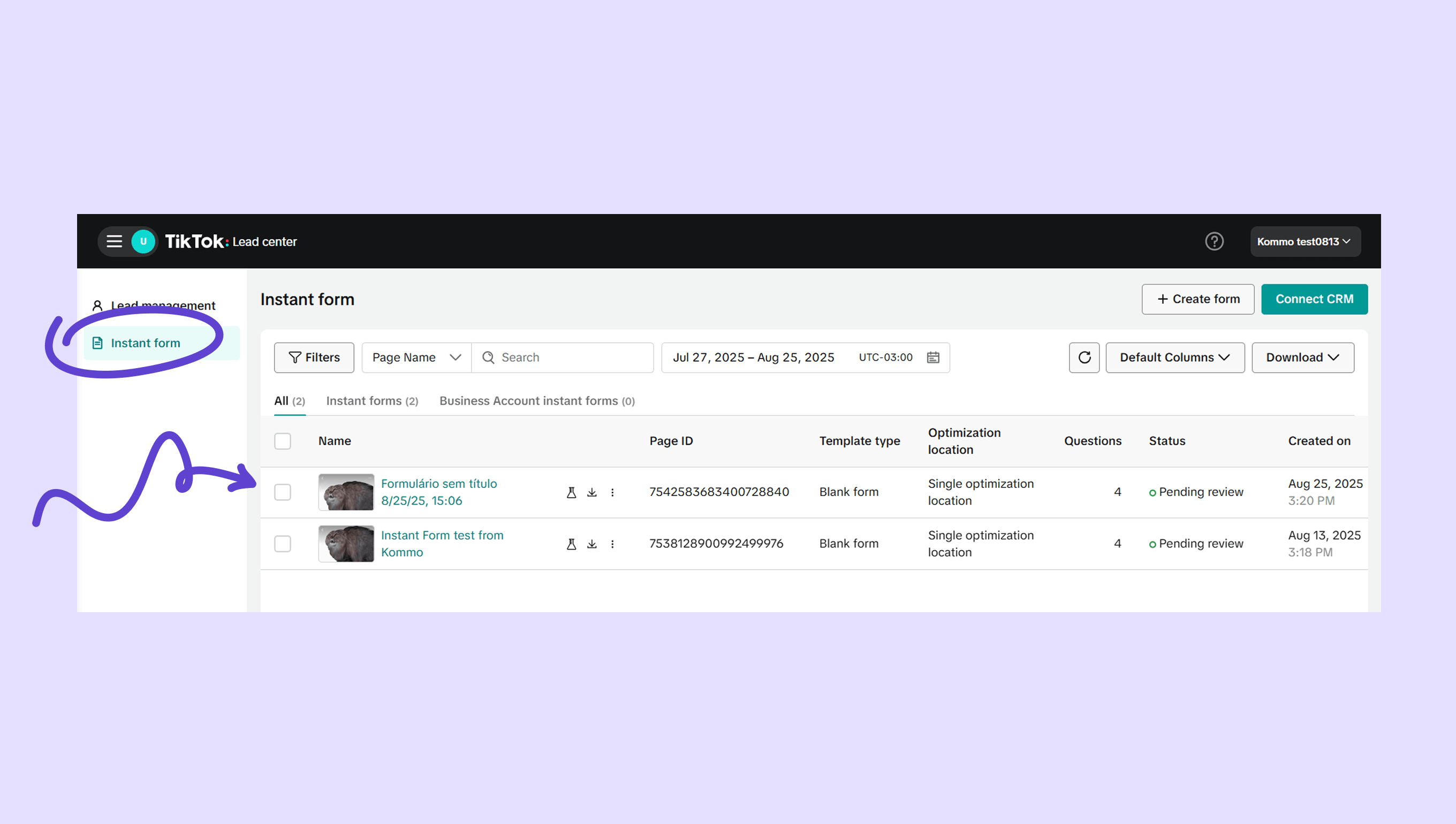This screenshot has width=1456, height=824.
Task: Click download icon for Instant Form test from Kommo
Action: tap(591, 544)
